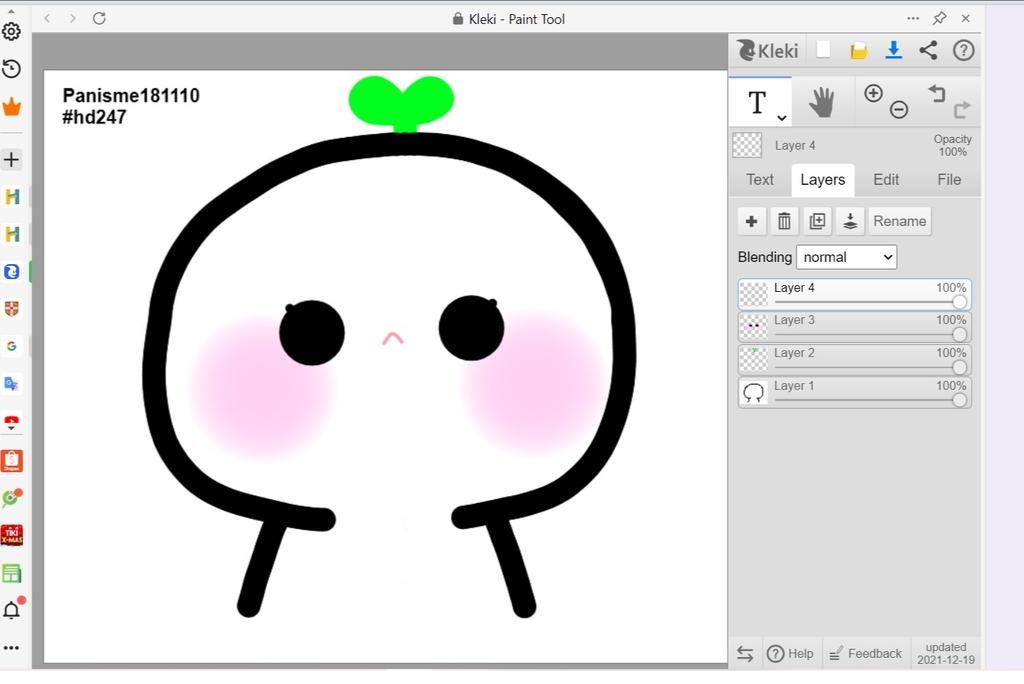
Task: Open the Tiki X-MAS shortcut in the sidebar
Action: coord(12,536)
